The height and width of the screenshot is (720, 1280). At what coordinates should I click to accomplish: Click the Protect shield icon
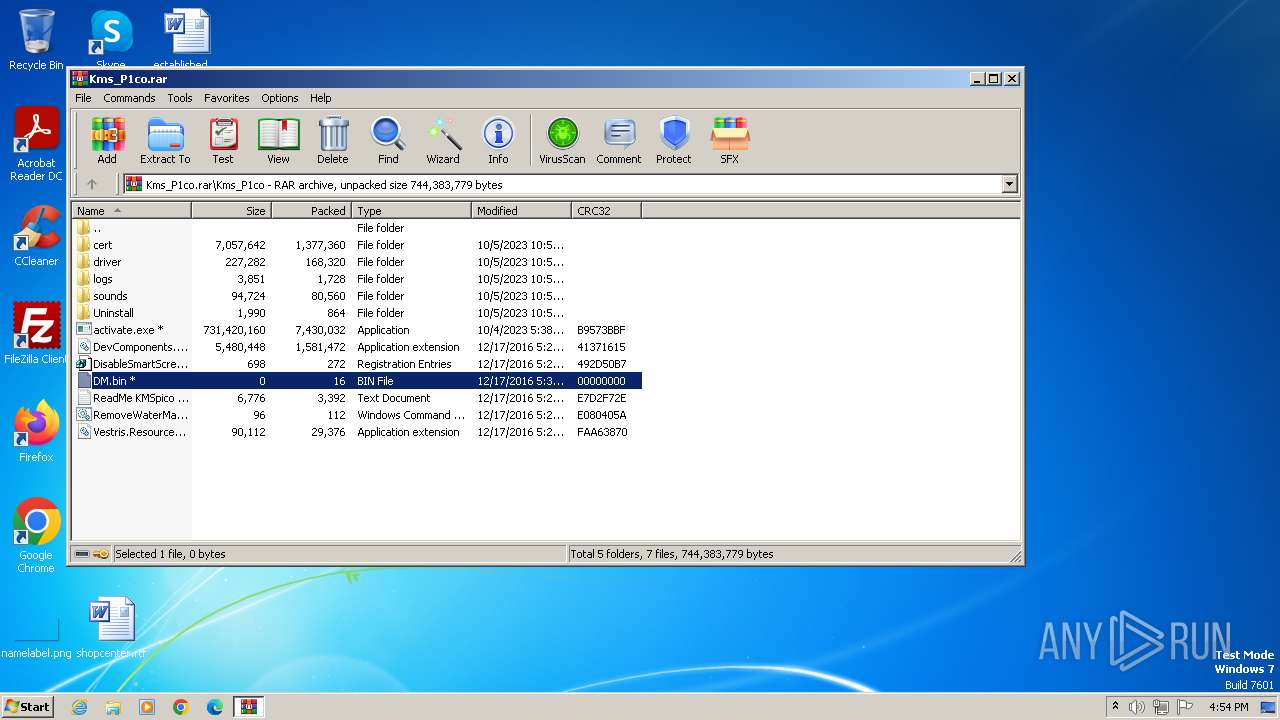click(674, 141)
